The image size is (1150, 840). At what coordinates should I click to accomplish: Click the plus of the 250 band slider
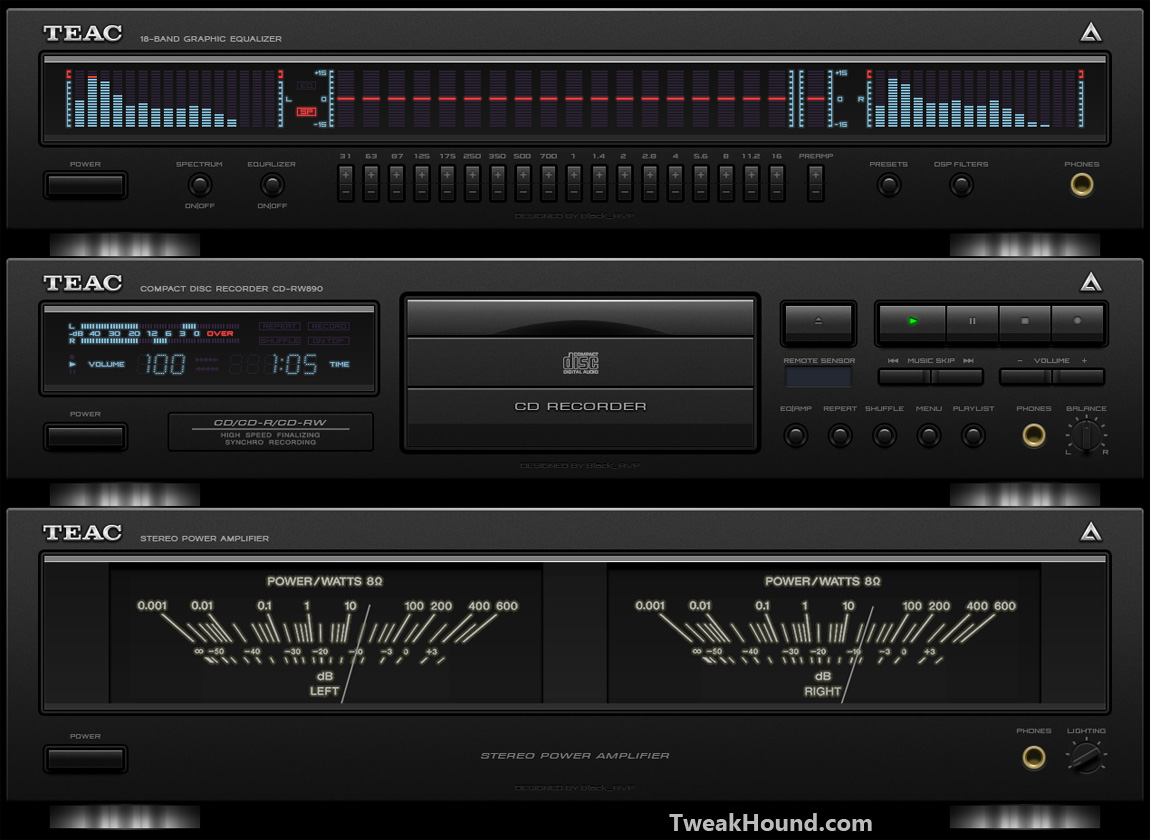click(472, 175)
